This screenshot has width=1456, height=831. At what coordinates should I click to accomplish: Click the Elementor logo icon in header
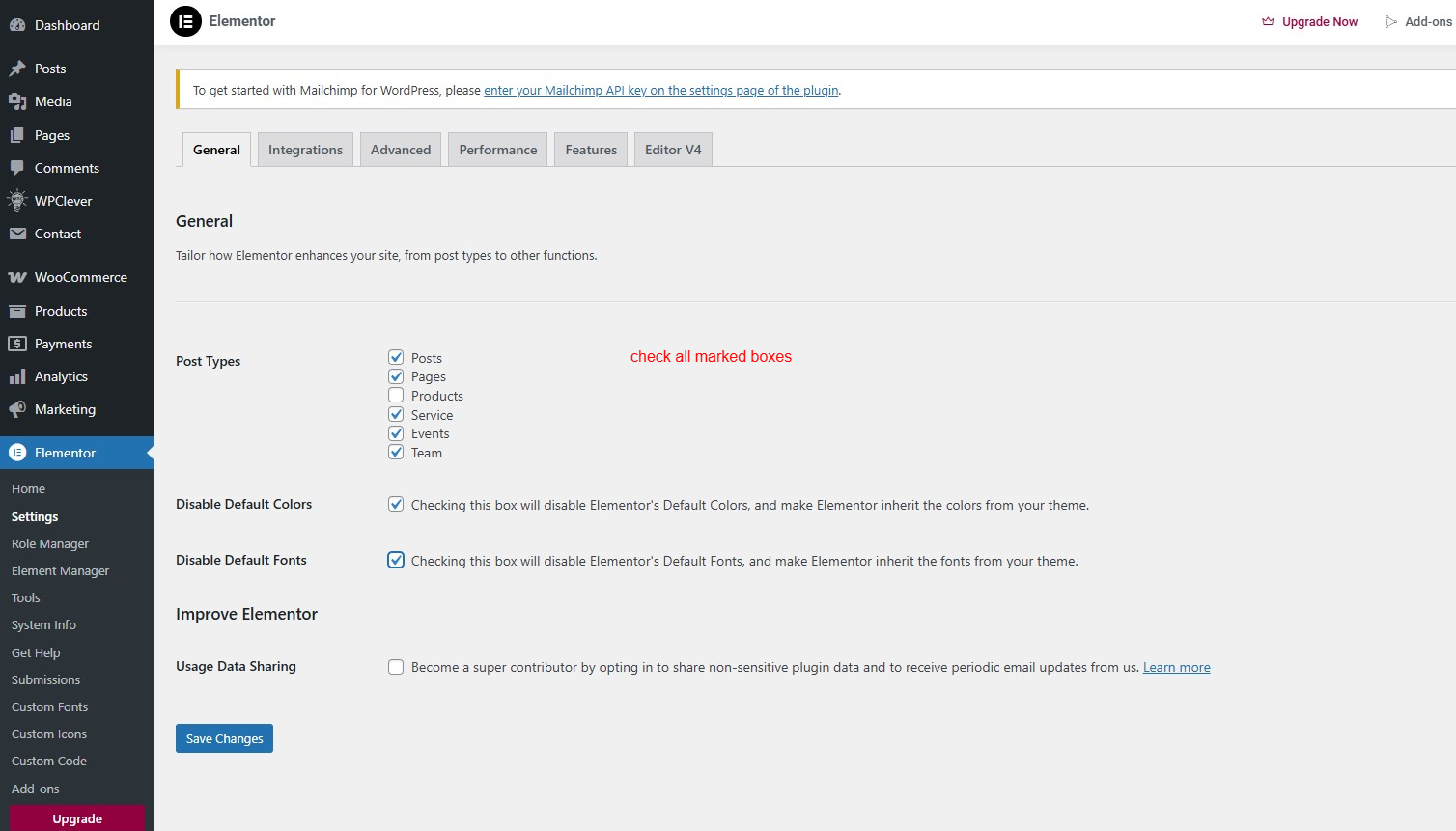click(185, 21)
